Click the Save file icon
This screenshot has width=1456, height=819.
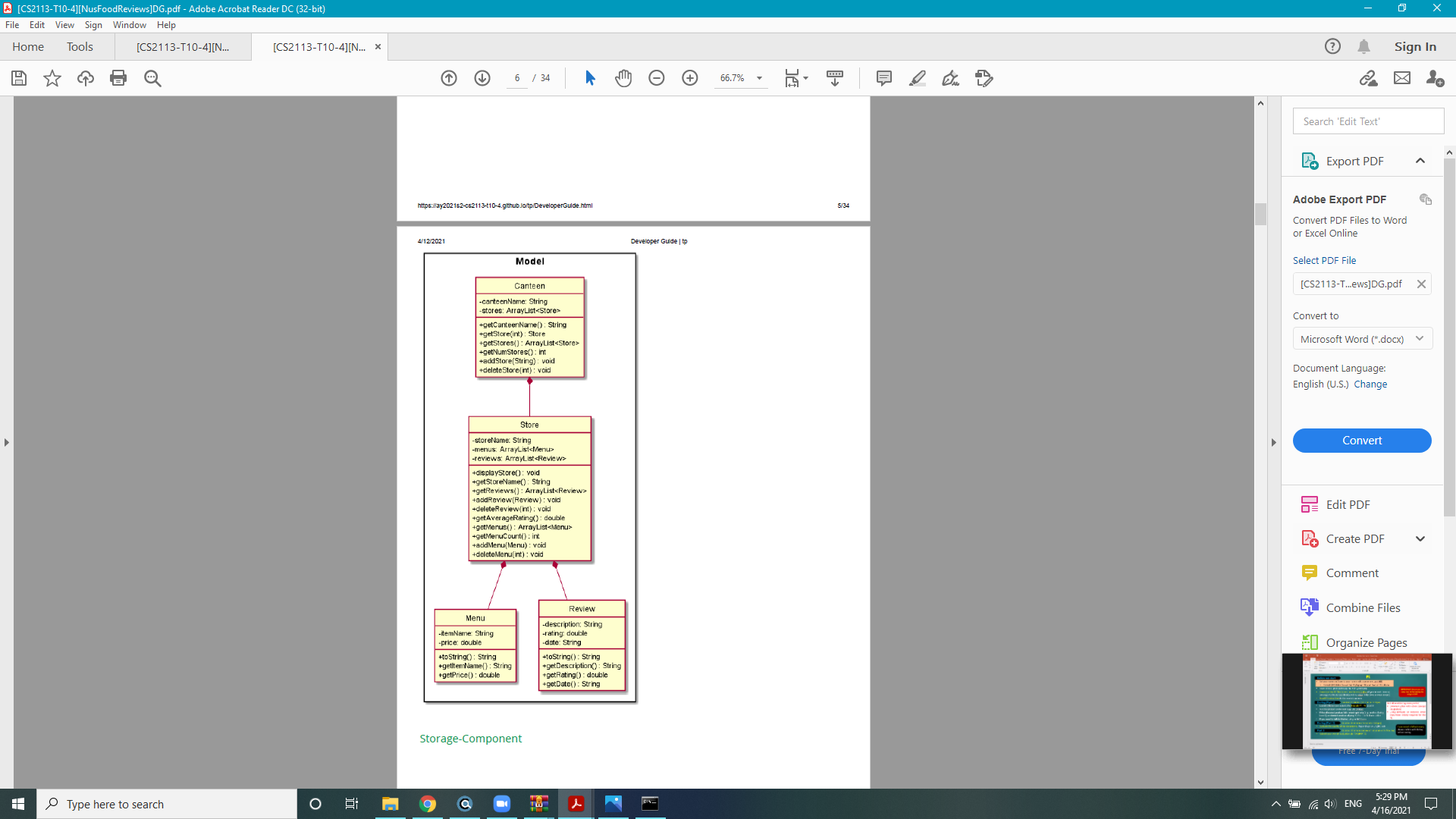pos(19,78)
